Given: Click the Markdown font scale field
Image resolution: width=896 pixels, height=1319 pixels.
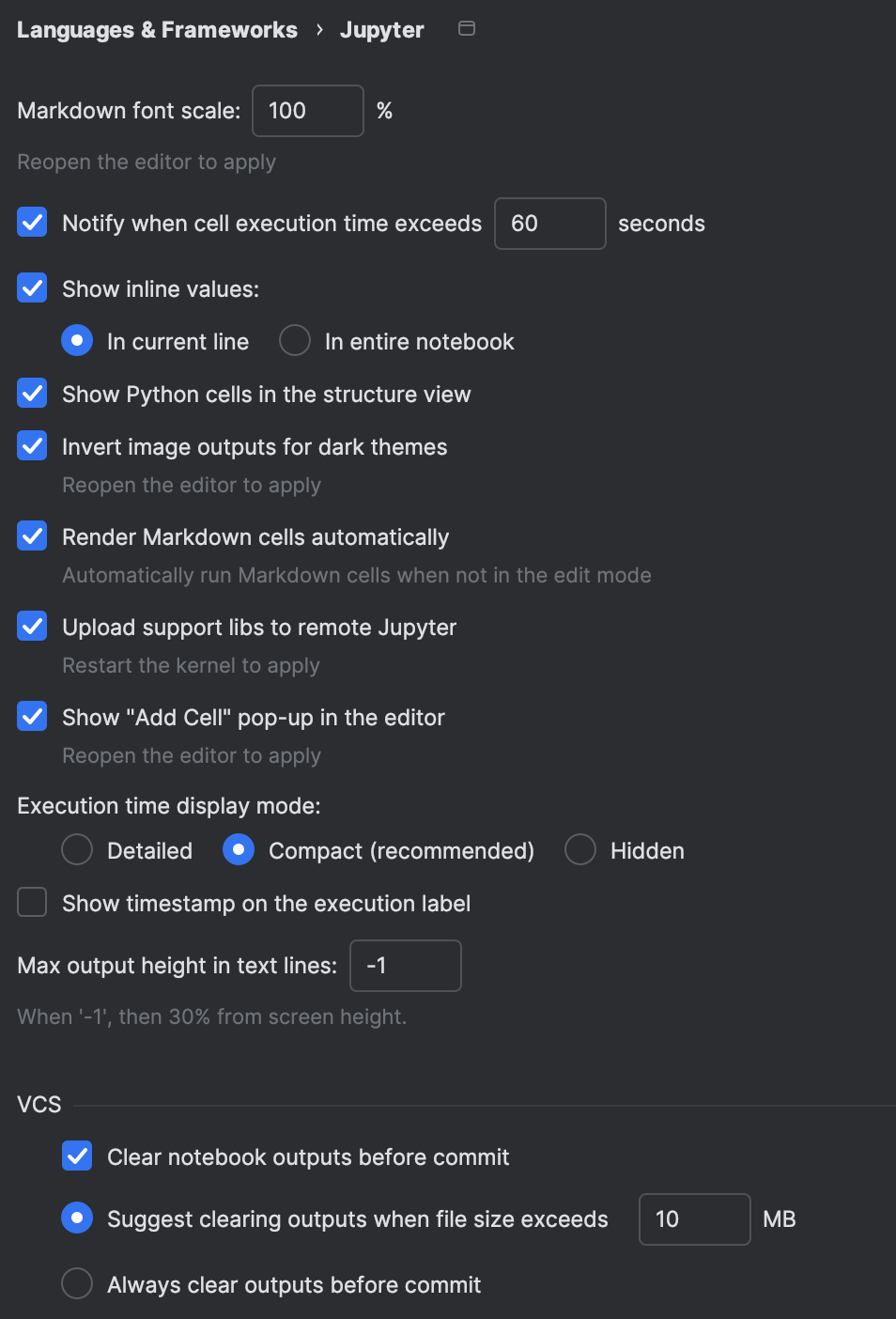Looking at the screenshot, I should click(308, 111).
